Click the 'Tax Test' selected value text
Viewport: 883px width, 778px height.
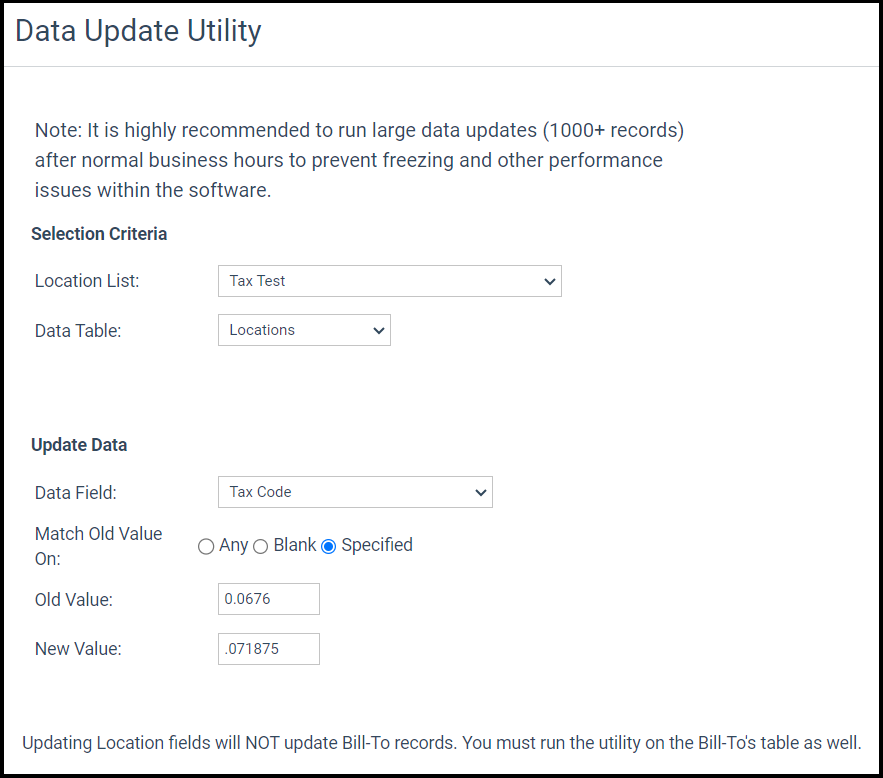[257, 281]
